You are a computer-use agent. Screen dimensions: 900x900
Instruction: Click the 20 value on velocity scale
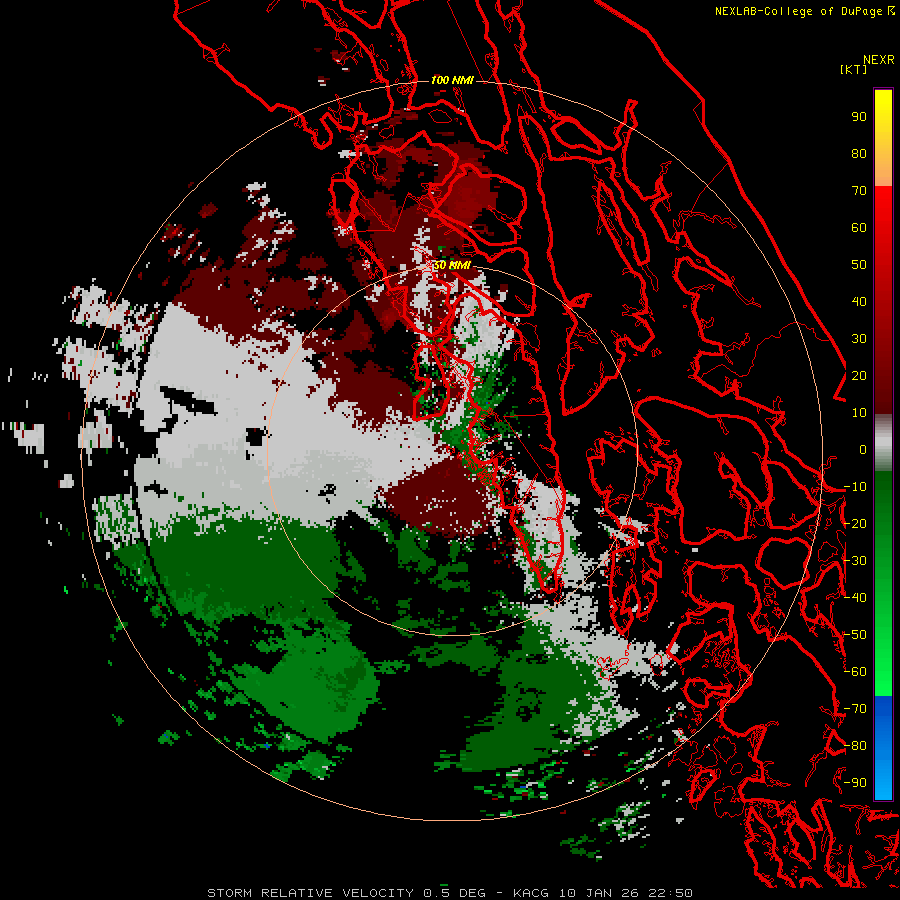[x=859, y=376]
